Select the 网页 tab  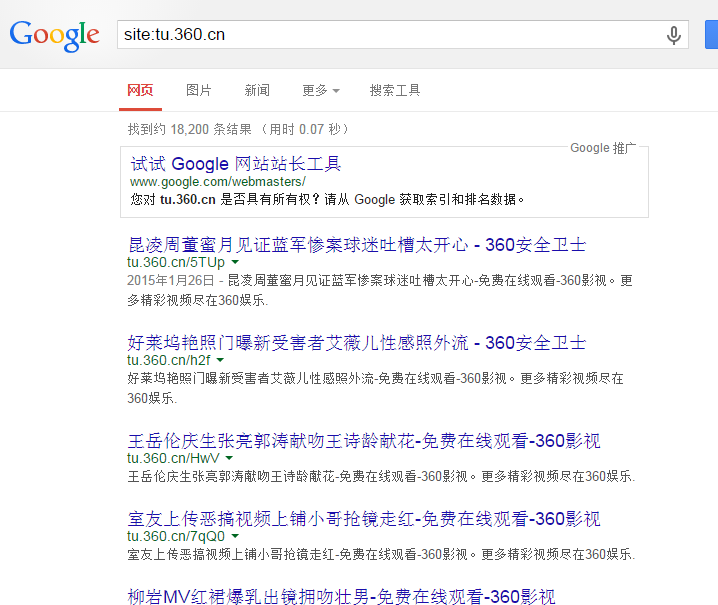140,90
